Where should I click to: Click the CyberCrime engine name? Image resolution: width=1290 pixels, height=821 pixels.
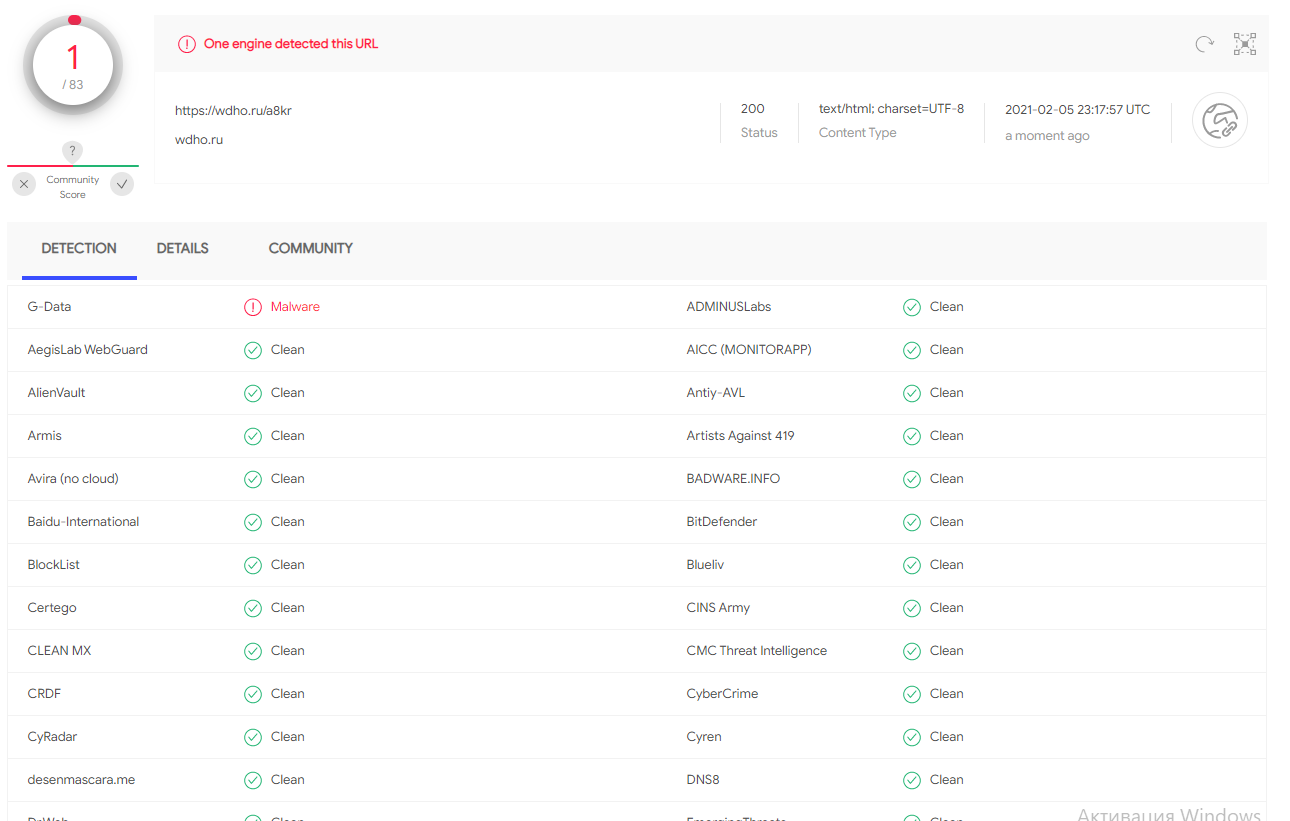pos(723,694)
